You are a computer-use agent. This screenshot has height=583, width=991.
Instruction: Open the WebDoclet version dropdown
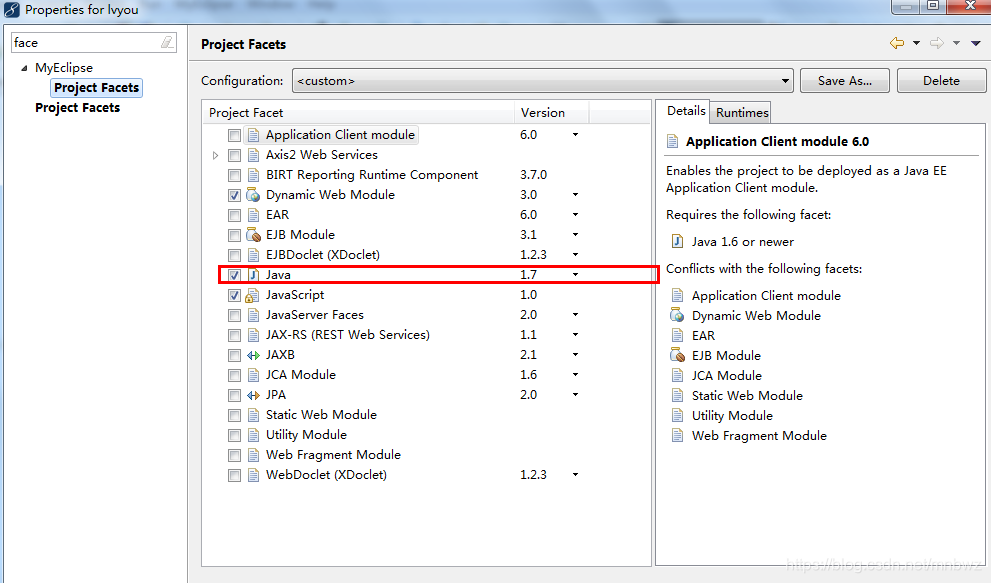pyautogui.click(x=575, y=475)
